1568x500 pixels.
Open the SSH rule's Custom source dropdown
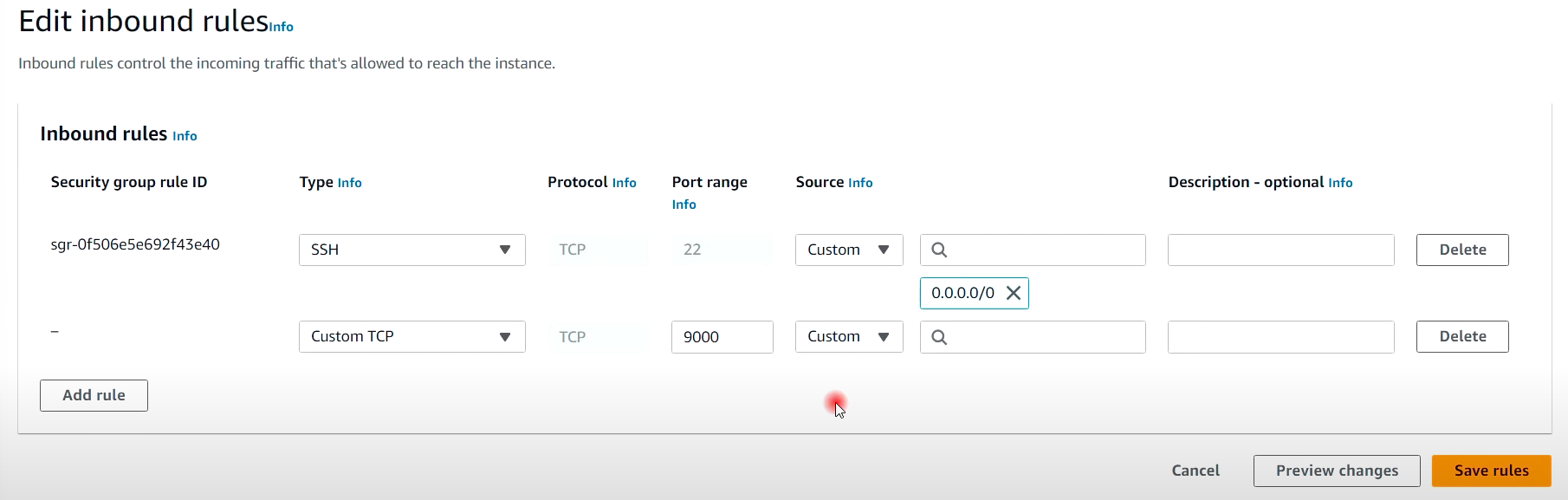(x=849, y=250)
